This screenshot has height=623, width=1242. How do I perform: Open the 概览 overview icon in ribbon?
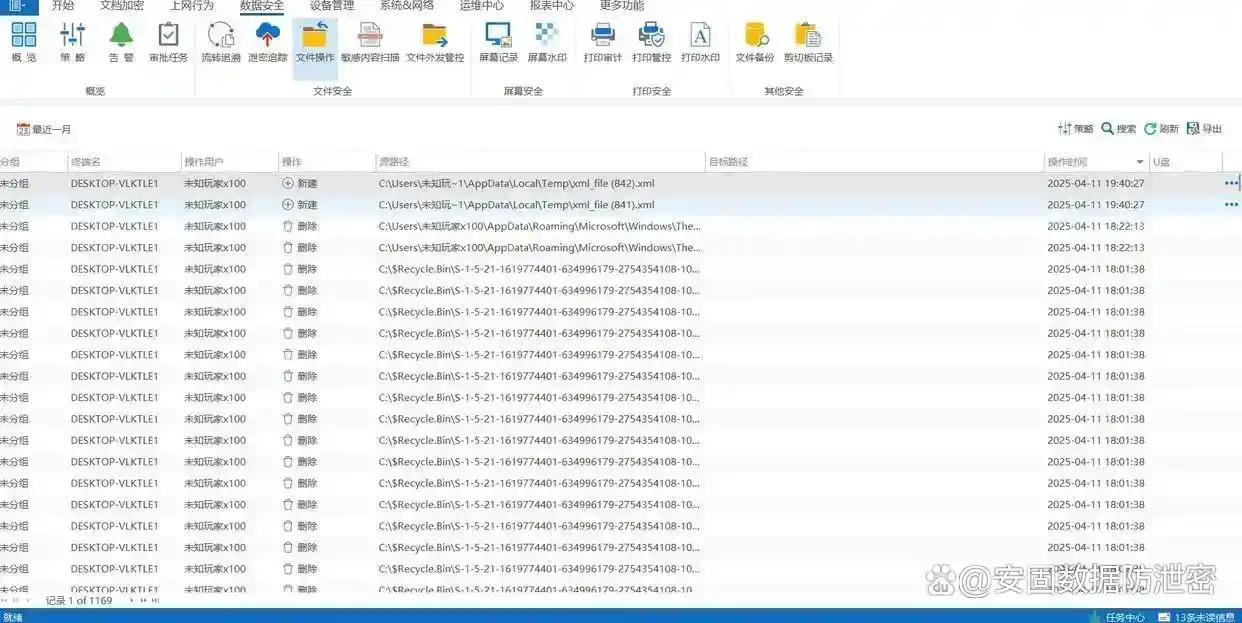(x=23, y=43)
